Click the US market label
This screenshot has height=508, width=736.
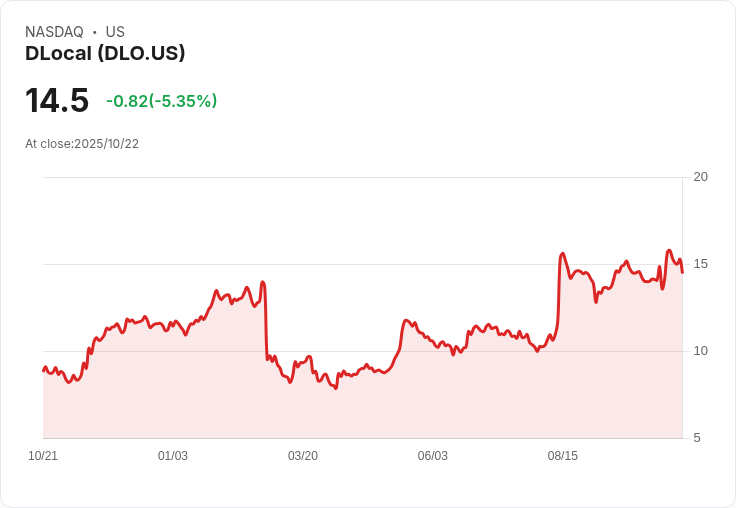[115, 32]
